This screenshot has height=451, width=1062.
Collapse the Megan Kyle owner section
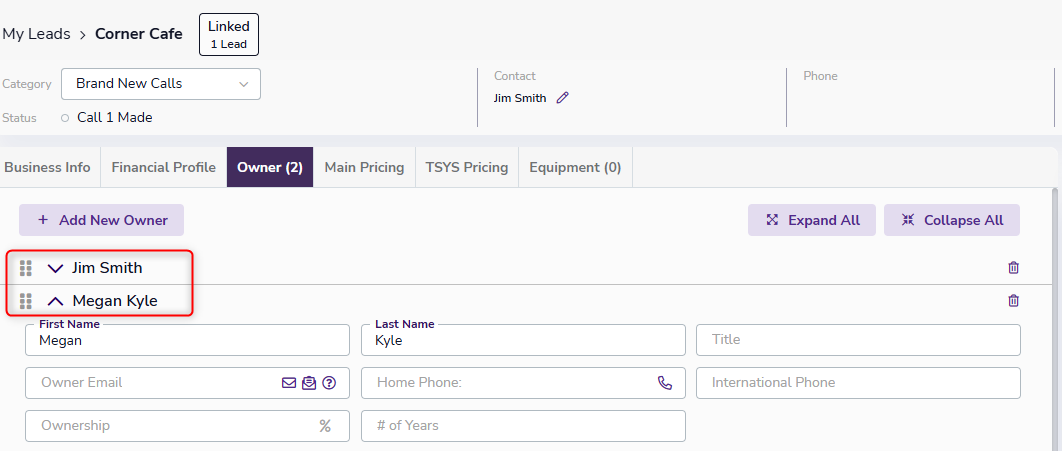pyautogui.click(x=55, y=301)
